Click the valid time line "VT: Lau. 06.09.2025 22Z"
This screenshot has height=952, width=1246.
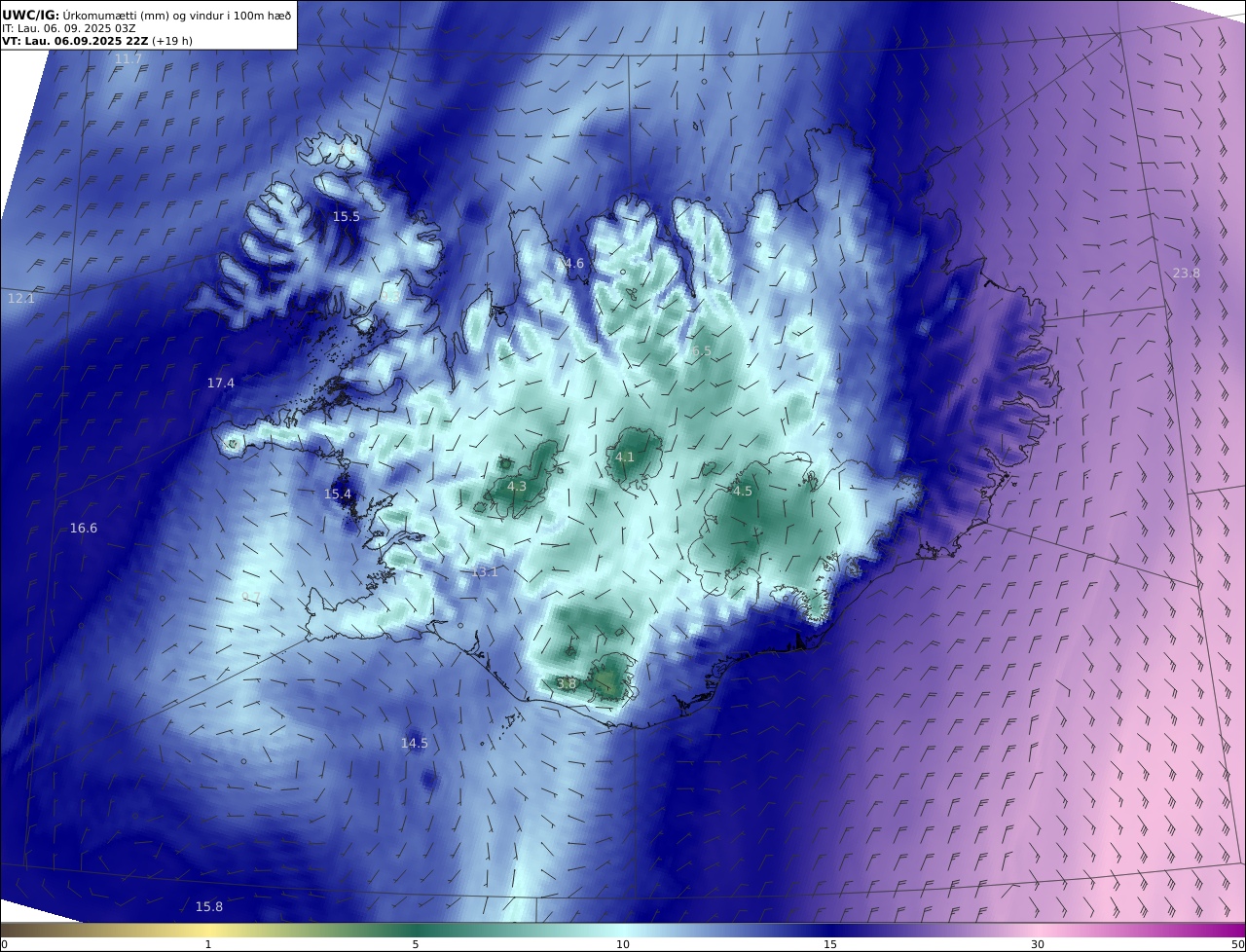(x=75, y=41)
